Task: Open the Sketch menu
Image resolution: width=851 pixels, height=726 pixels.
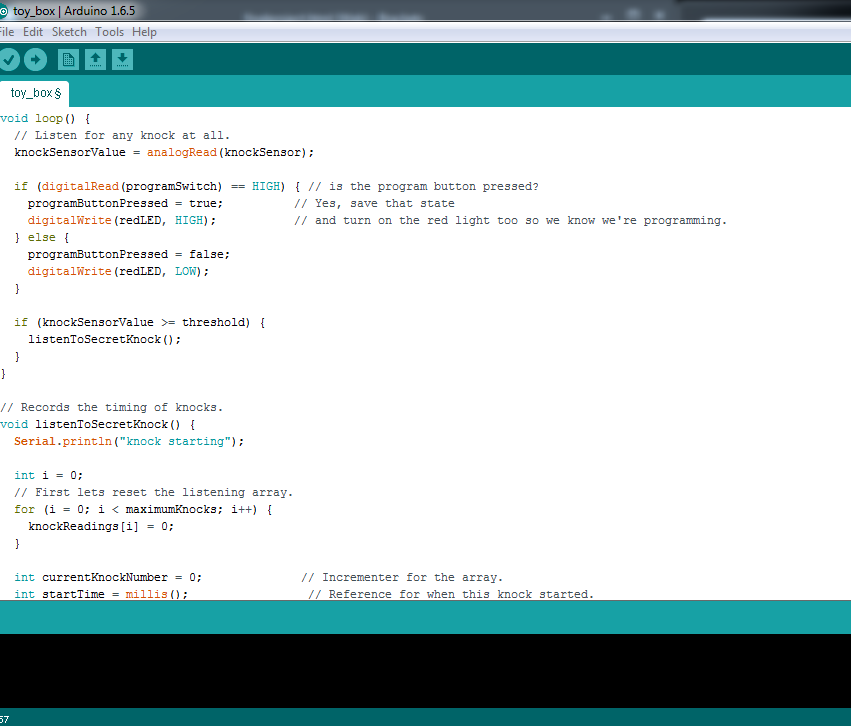Action: pyautogui.click(x=69, y=32)
